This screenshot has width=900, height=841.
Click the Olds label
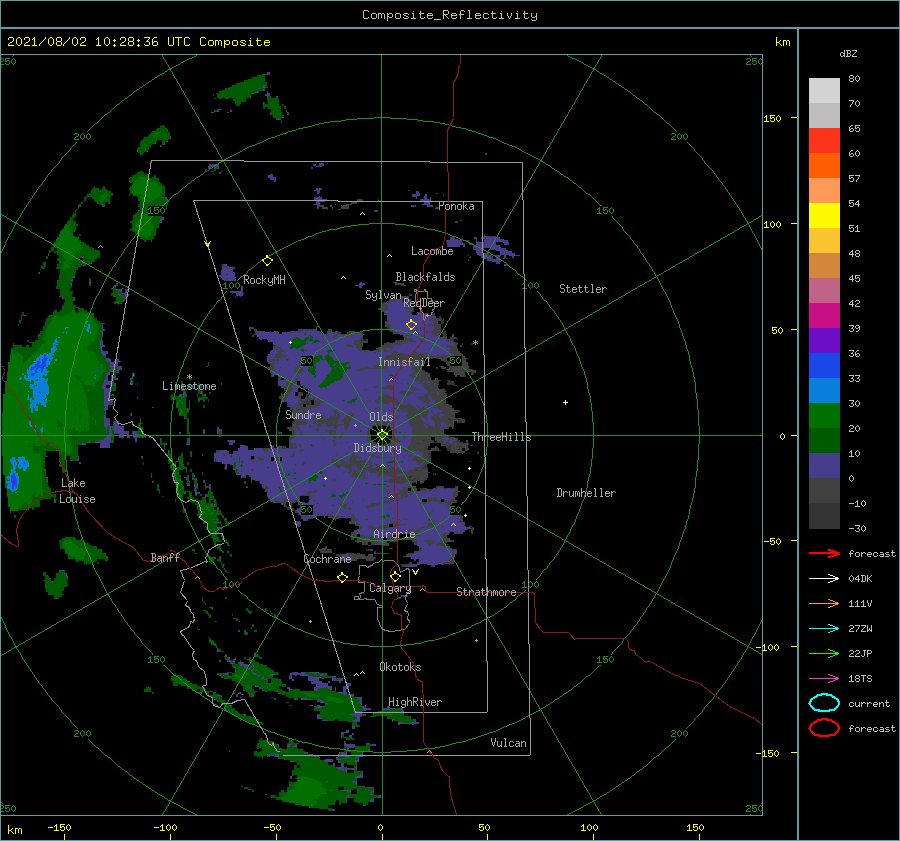click(381, 417)
